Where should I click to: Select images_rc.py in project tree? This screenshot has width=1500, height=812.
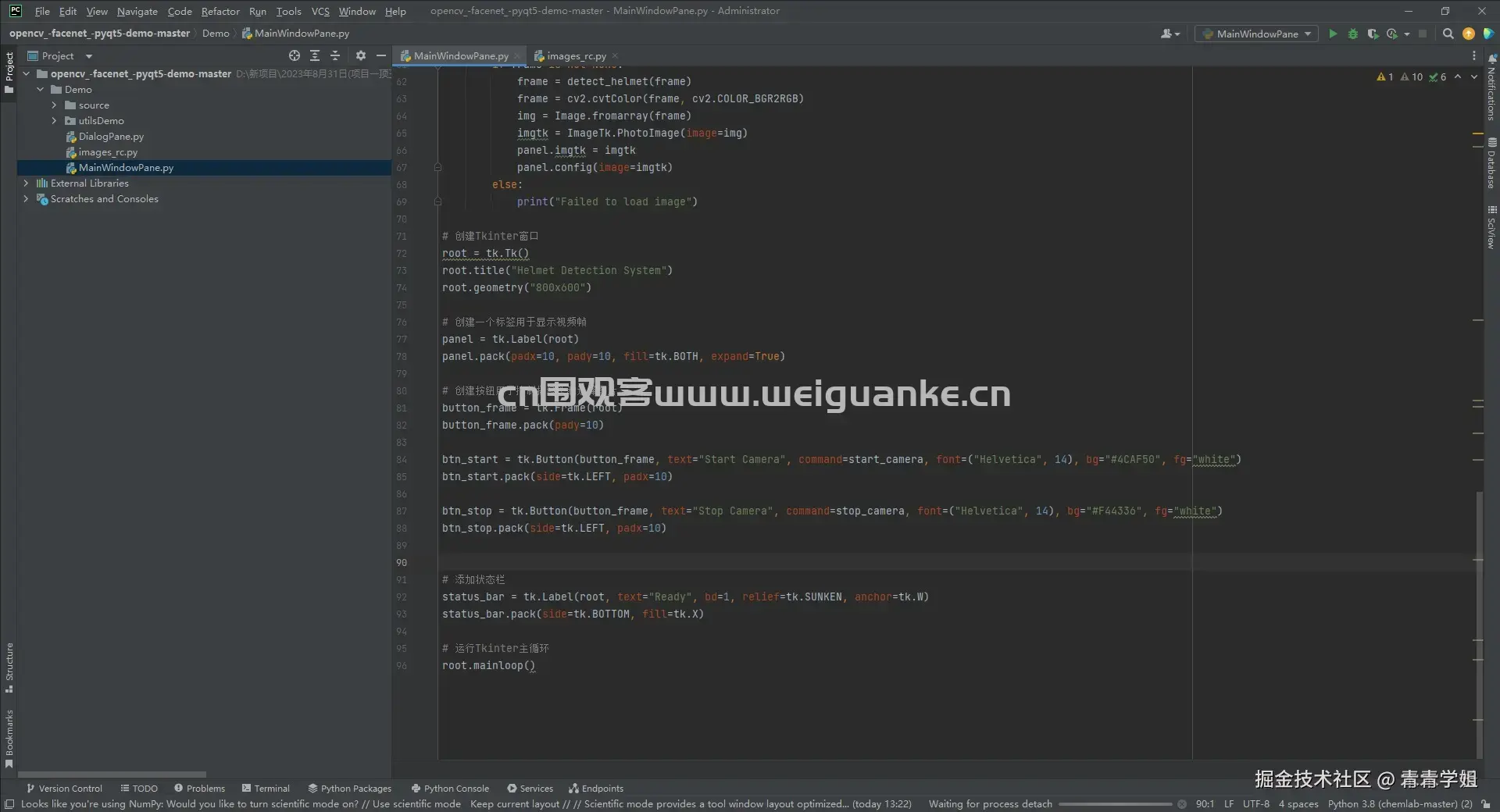tap(108, 151)
